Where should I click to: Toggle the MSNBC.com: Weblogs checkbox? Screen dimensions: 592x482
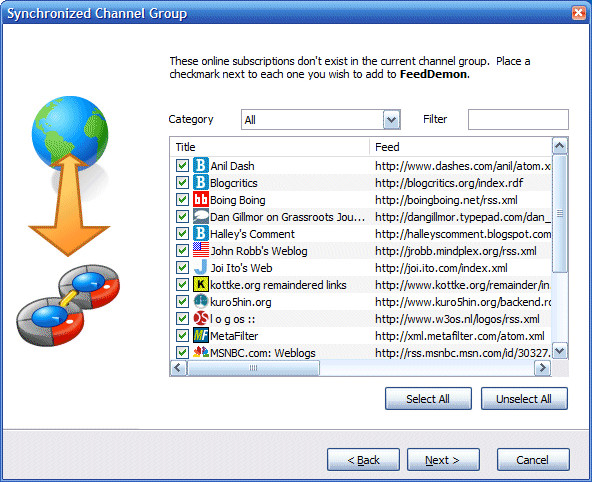(x=182, y=353)
